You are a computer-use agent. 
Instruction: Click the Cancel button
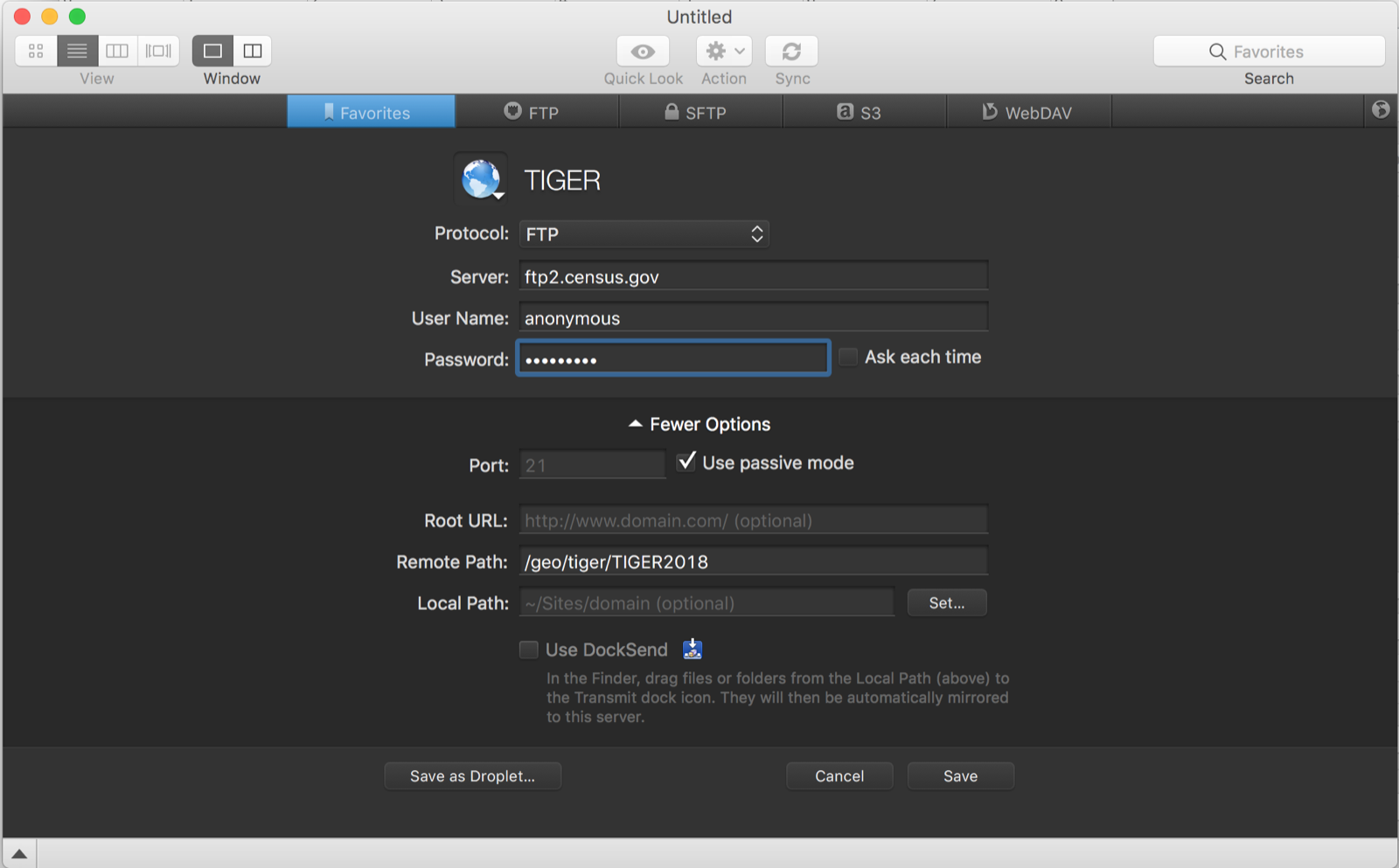pos(839,775)
